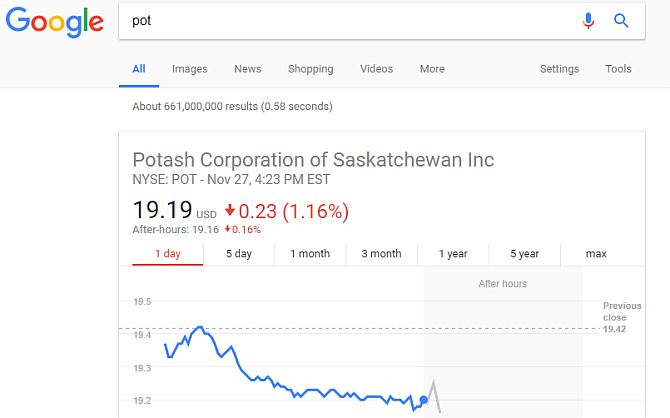This screenshot has height=418, width=670.
Task: Switch the chart to 1 month
Action: point(310,254)
